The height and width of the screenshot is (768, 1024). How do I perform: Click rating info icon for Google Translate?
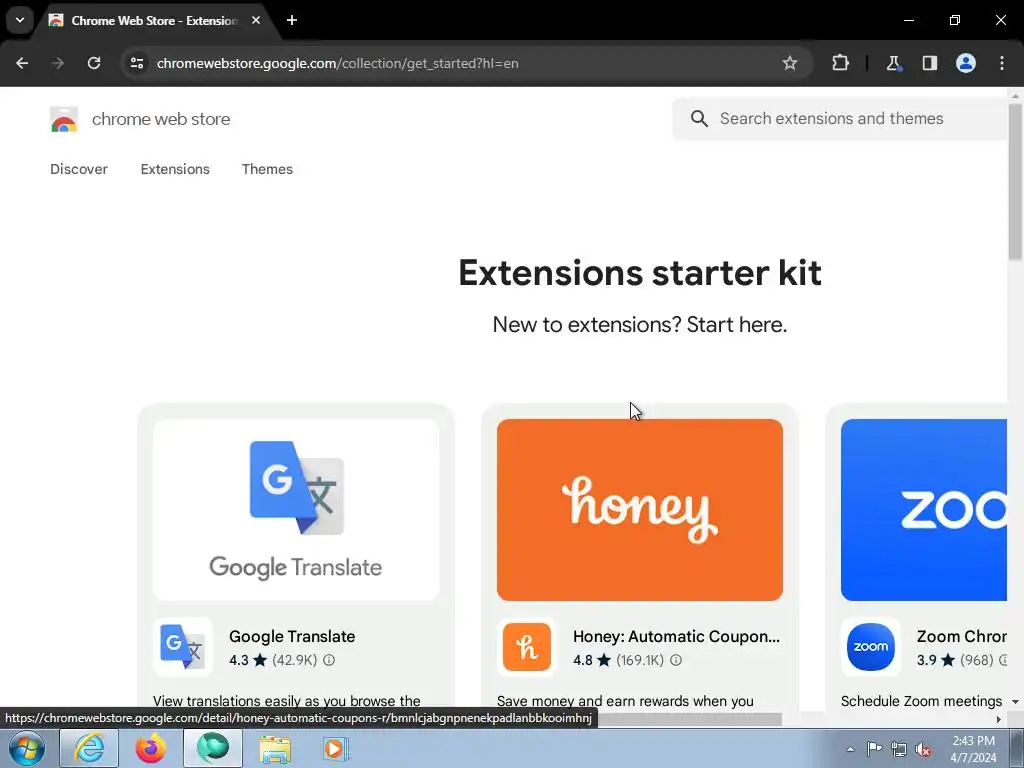click(329, 660)
